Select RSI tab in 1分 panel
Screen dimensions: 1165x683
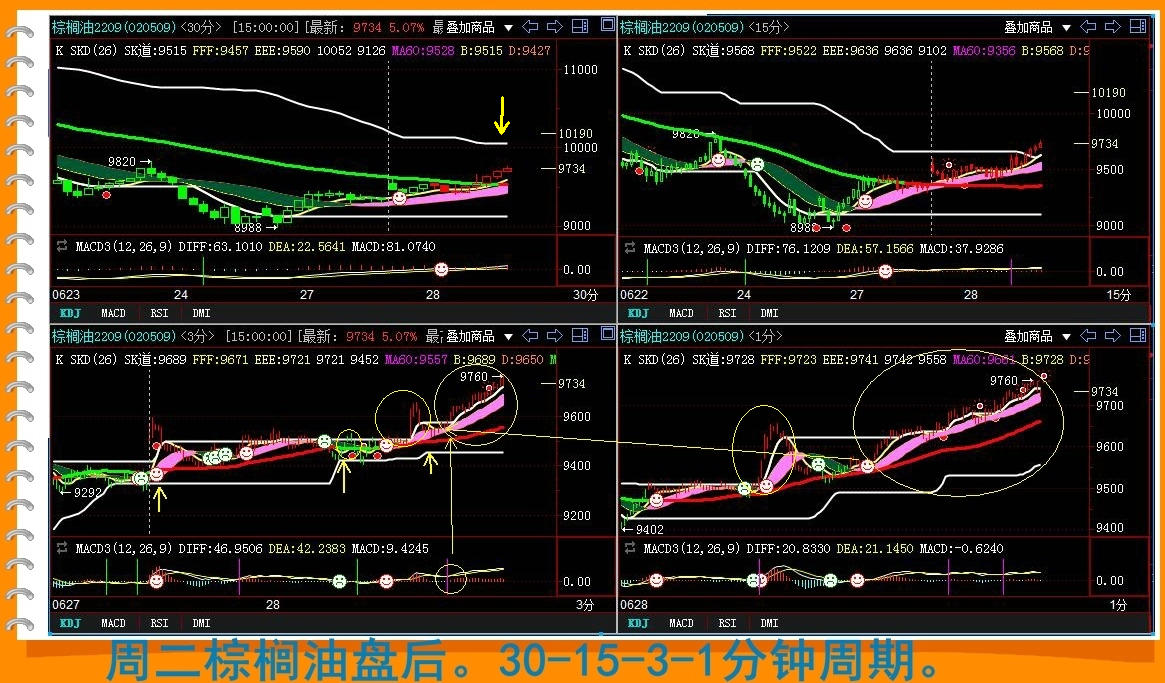(727, 624)
